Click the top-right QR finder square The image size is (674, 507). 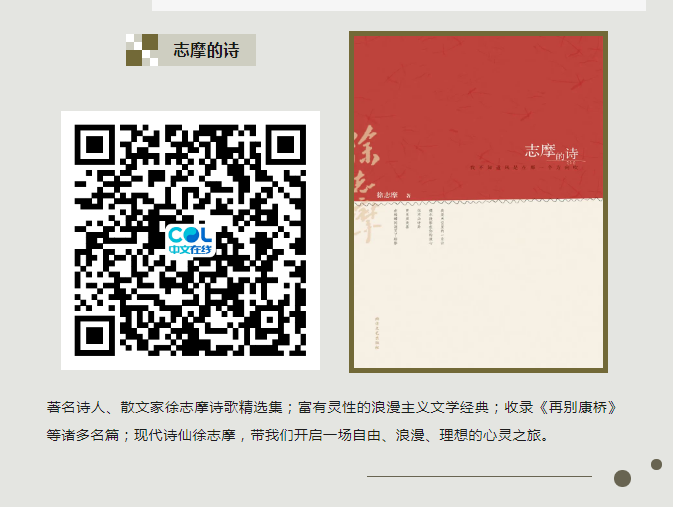click(x=286, y=145)
